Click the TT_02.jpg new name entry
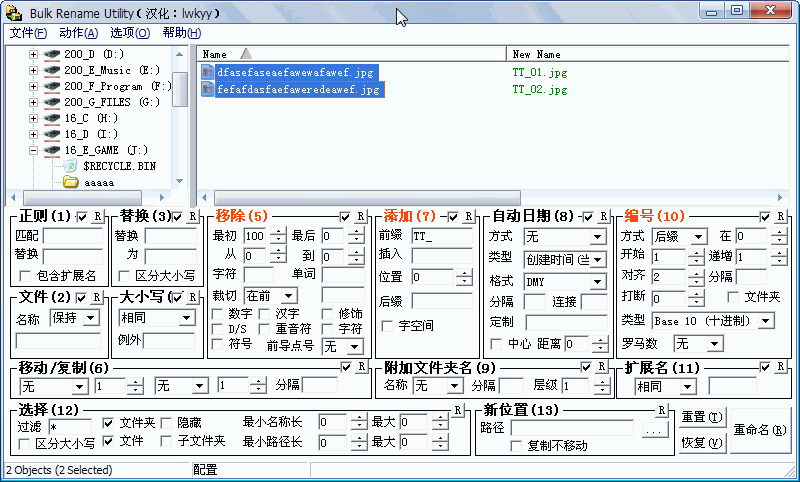The width and height of the screenshot is (800, 482). tap(540, 89)
